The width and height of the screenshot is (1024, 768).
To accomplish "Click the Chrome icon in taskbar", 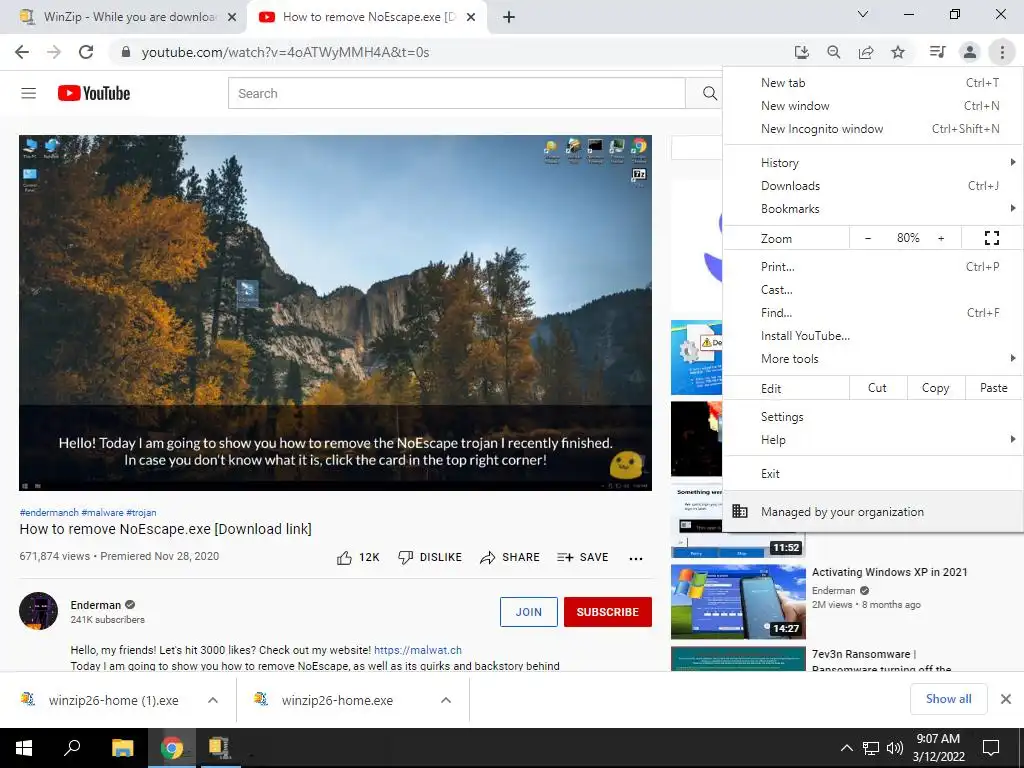I will (x=171, y=748).
